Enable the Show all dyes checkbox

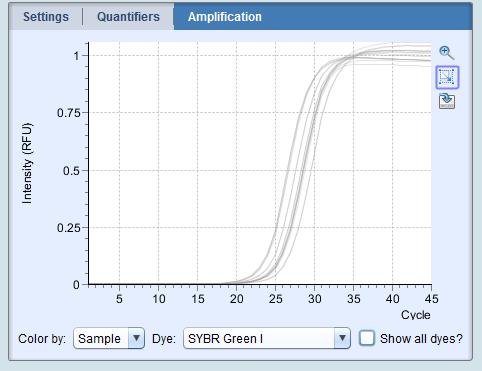[367, 338]
